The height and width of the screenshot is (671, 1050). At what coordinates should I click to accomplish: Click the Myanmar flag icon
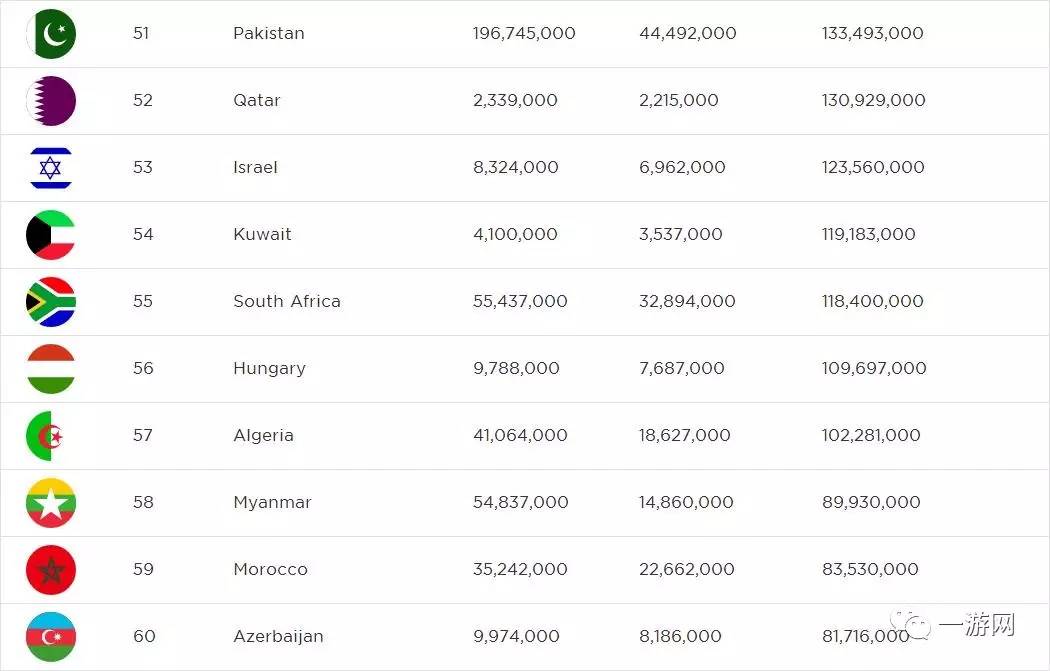50,502
